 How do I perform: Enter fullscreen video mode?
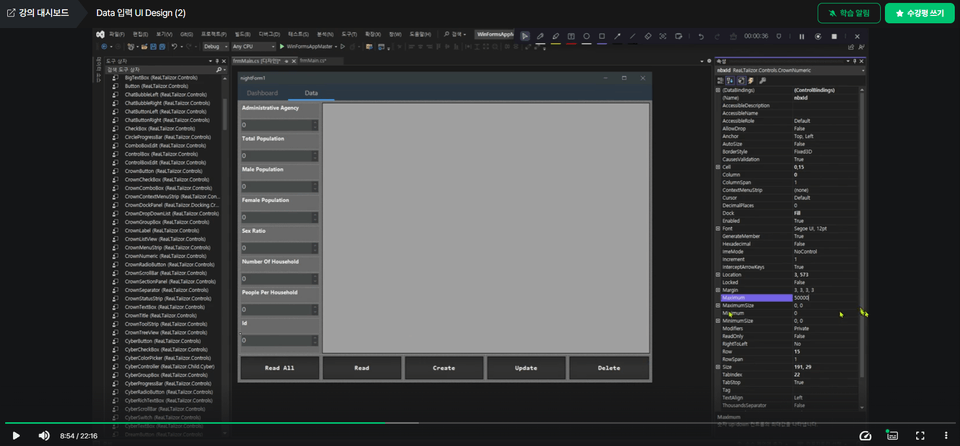coord(919,435)
